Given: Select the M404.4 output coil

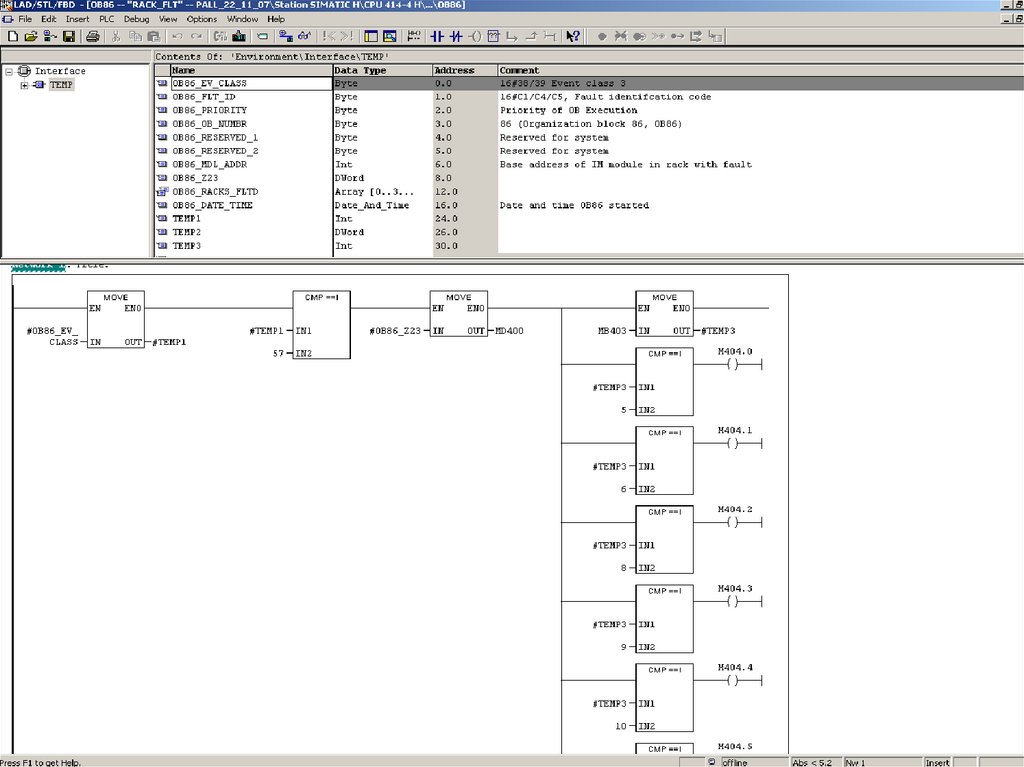Looking at the screenshot, I should click(735, 680).
